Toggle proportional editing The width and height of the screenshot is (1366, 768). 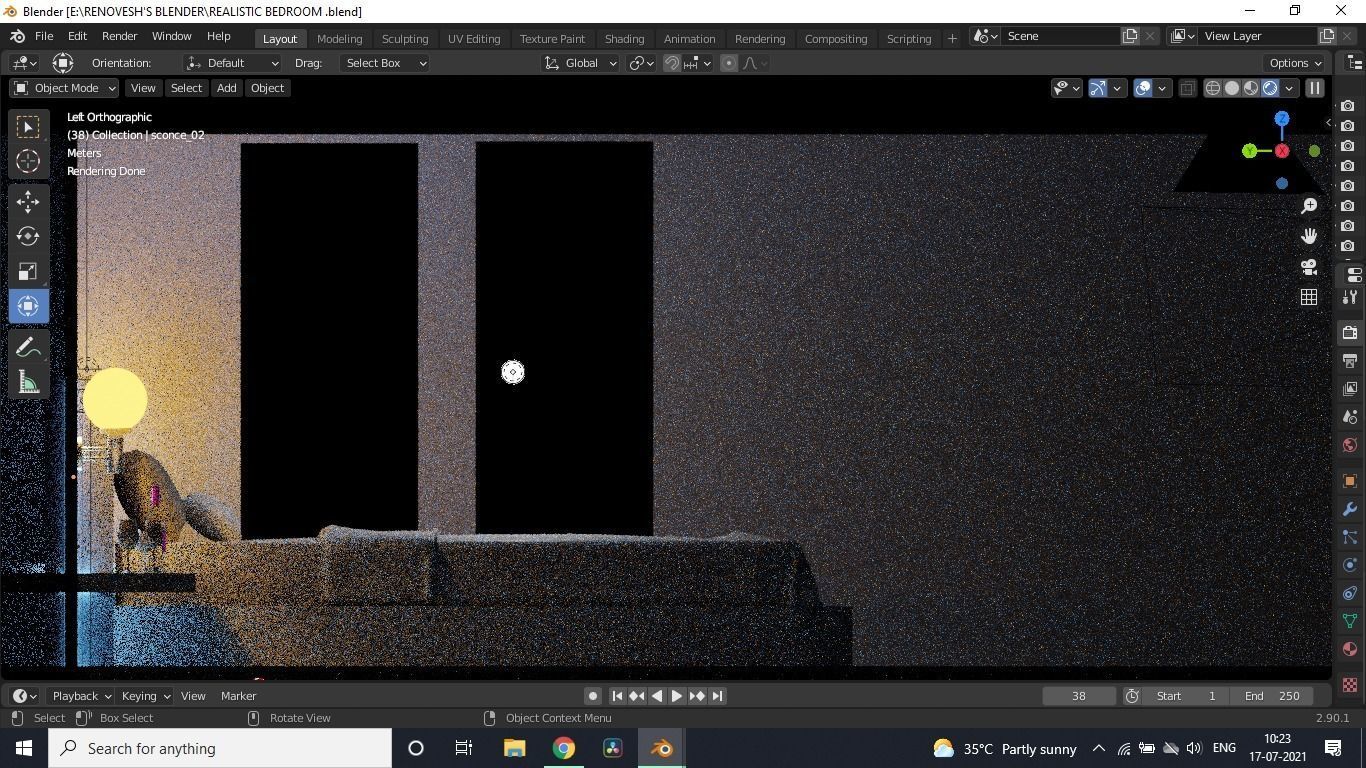(x=729, y=63)
